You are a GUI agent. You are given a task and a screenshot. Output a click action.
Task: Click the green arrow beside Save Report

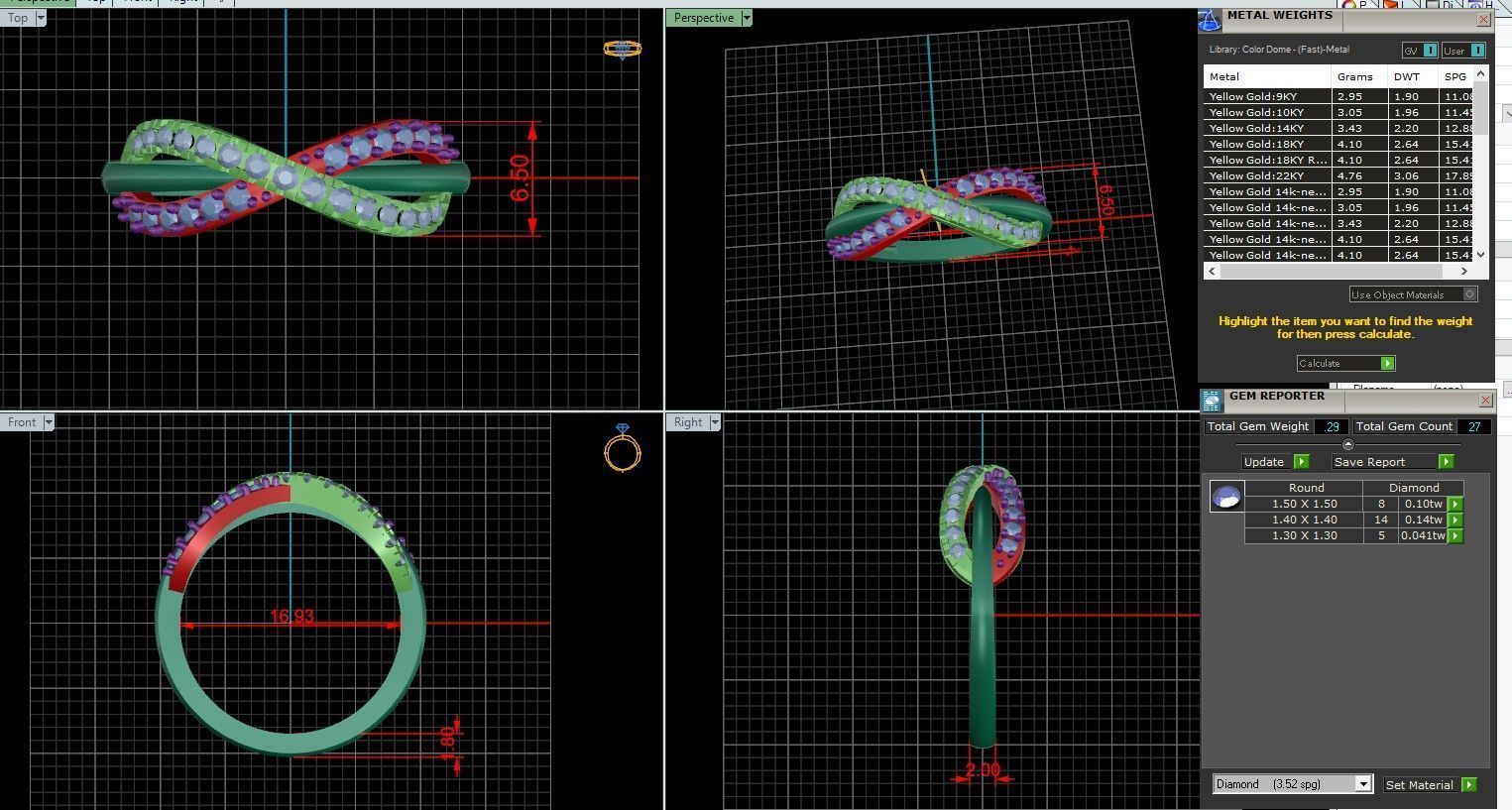[1447, 462]
